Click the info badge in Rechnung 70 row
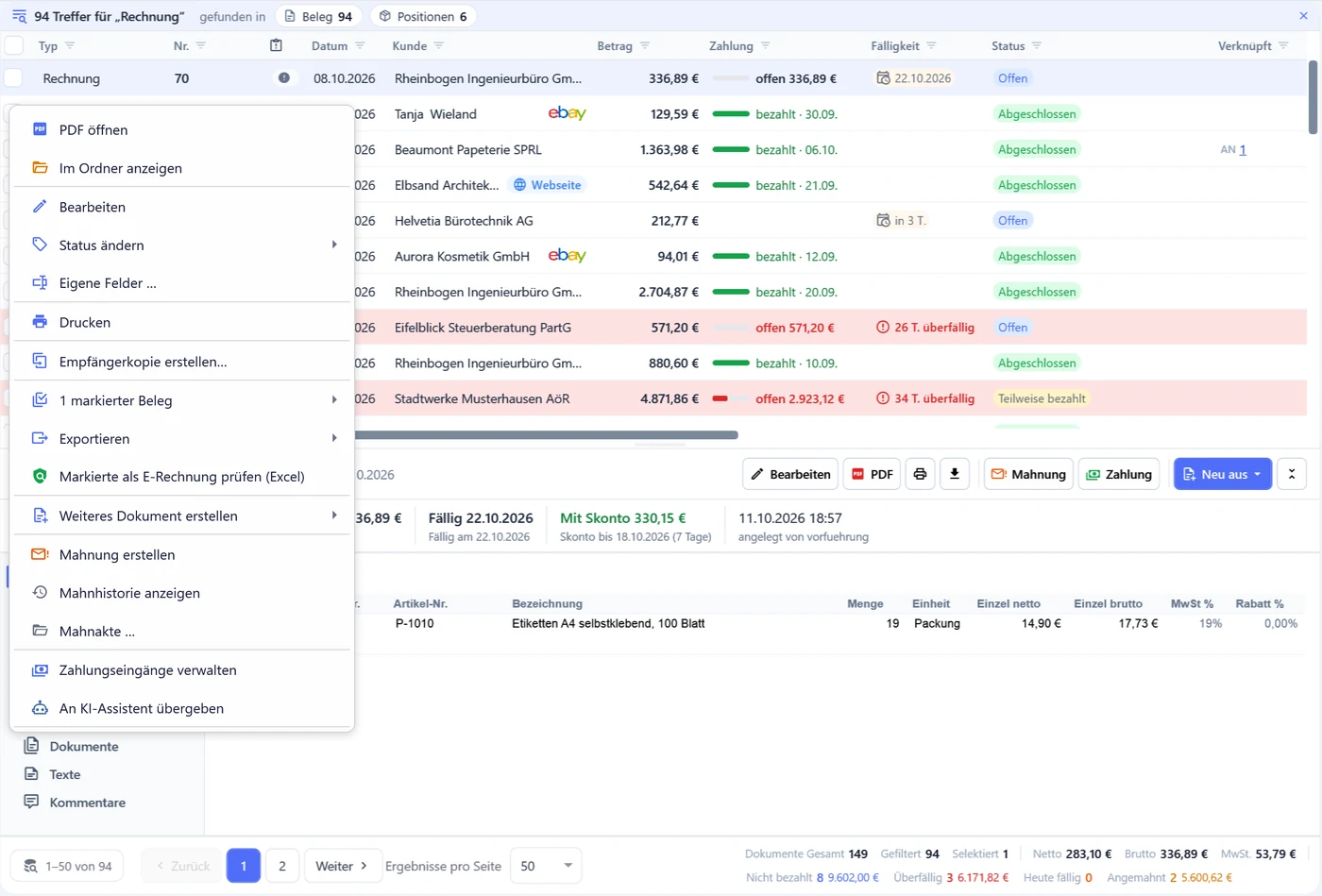This screenshot has width=1322, height=896. click(x=284, y=78)
